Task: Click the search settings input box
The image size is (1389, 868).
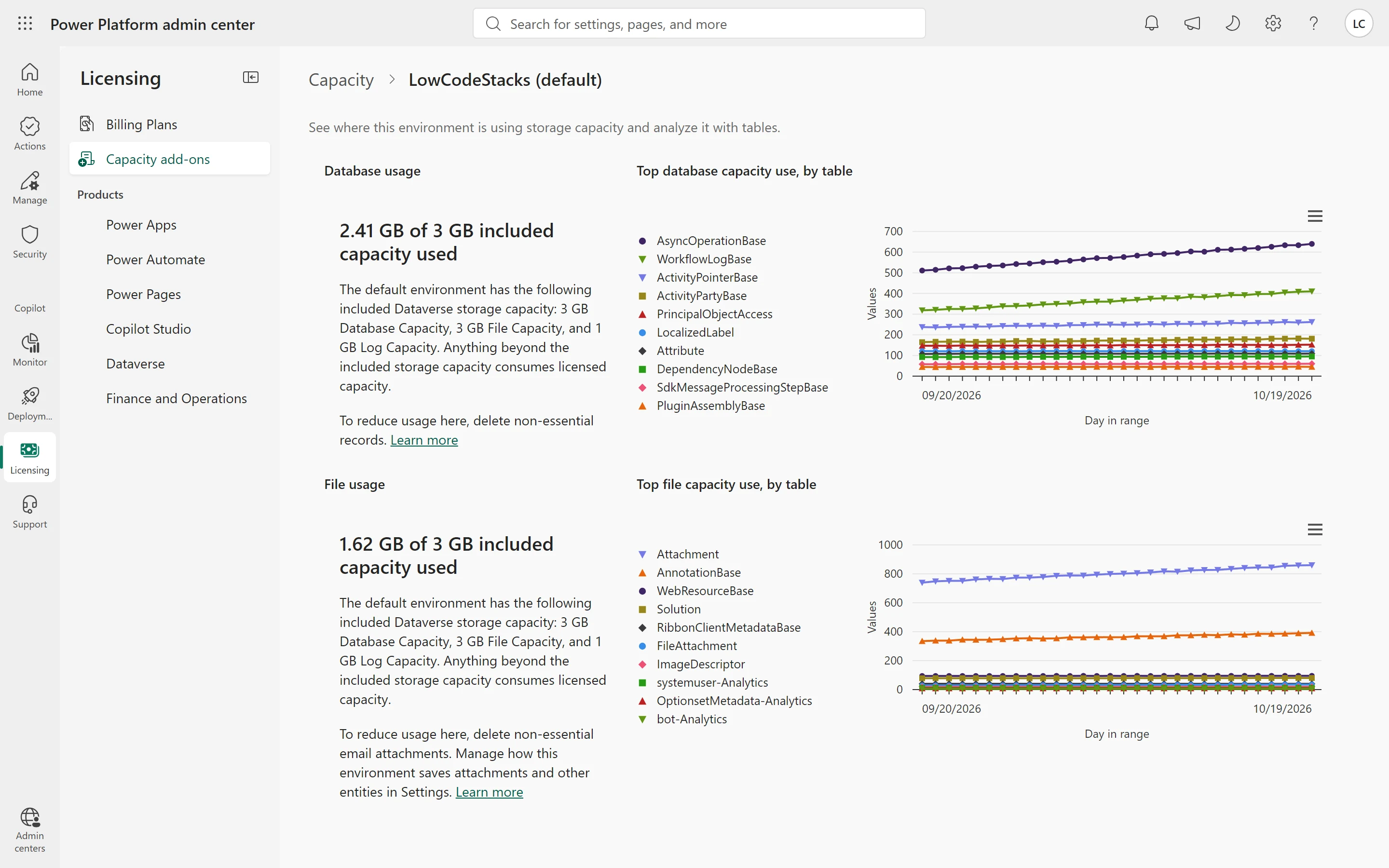Action: point(699,24)
